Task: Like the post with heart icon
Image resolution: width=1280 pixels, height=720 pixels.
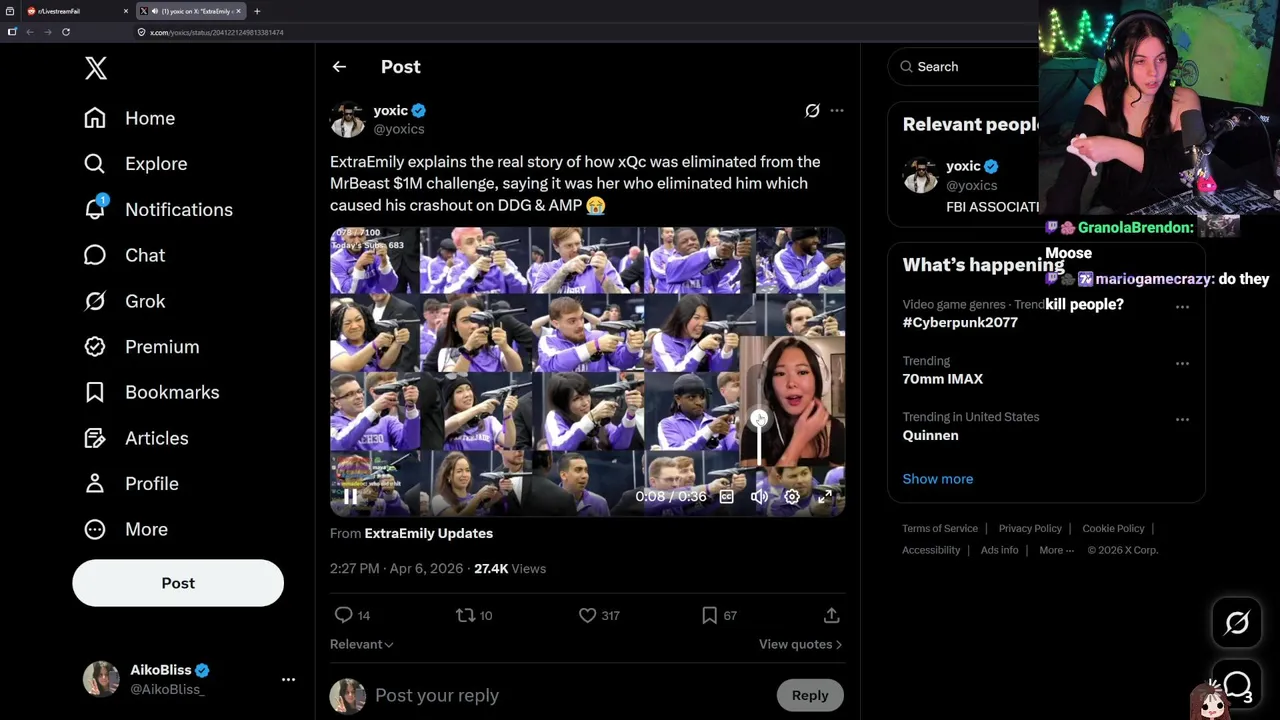Action: pos(588,615)
